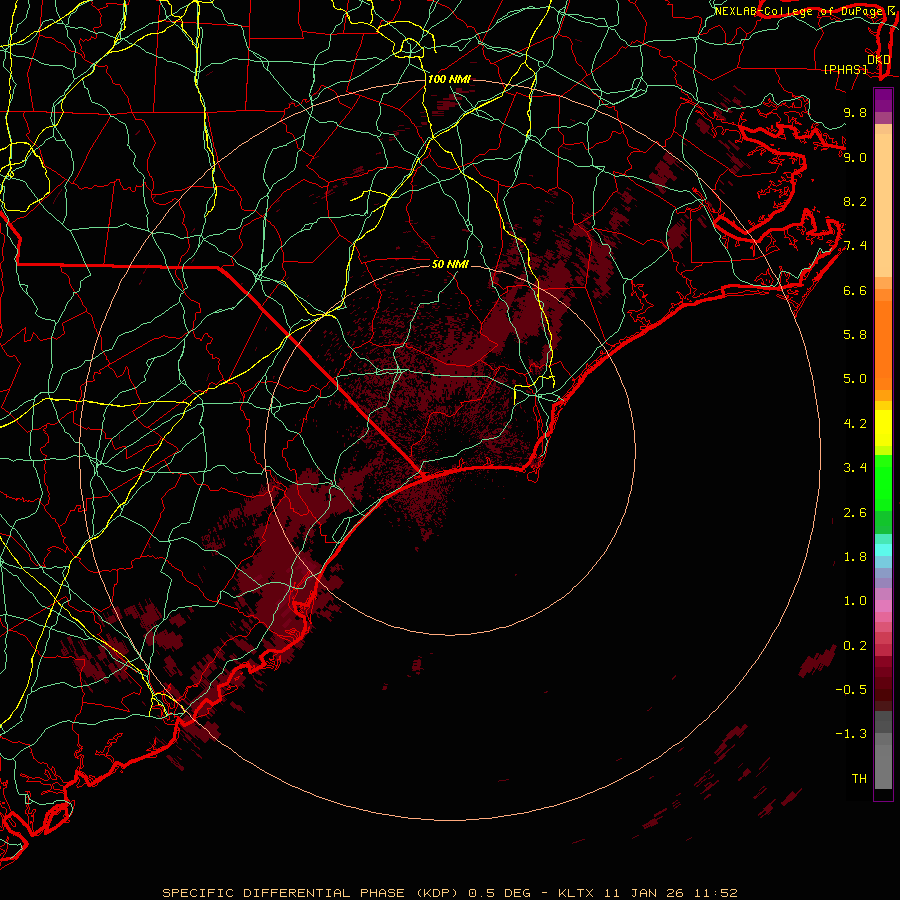Click the 4.2 value on color scale
900x900 pixels.
coord(855,424)
